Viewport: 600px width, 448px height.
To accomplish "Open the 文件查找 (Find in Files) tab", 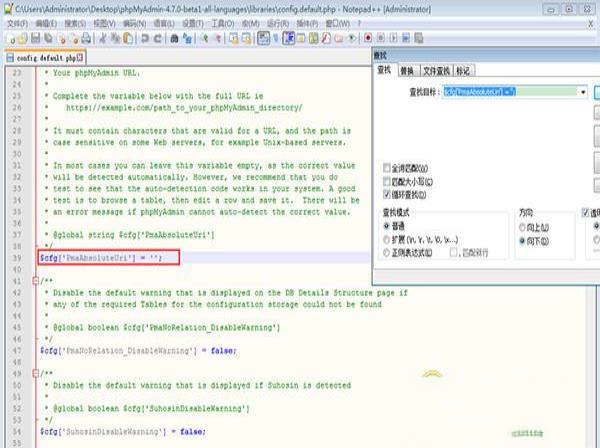I will [x=435, y=72].
